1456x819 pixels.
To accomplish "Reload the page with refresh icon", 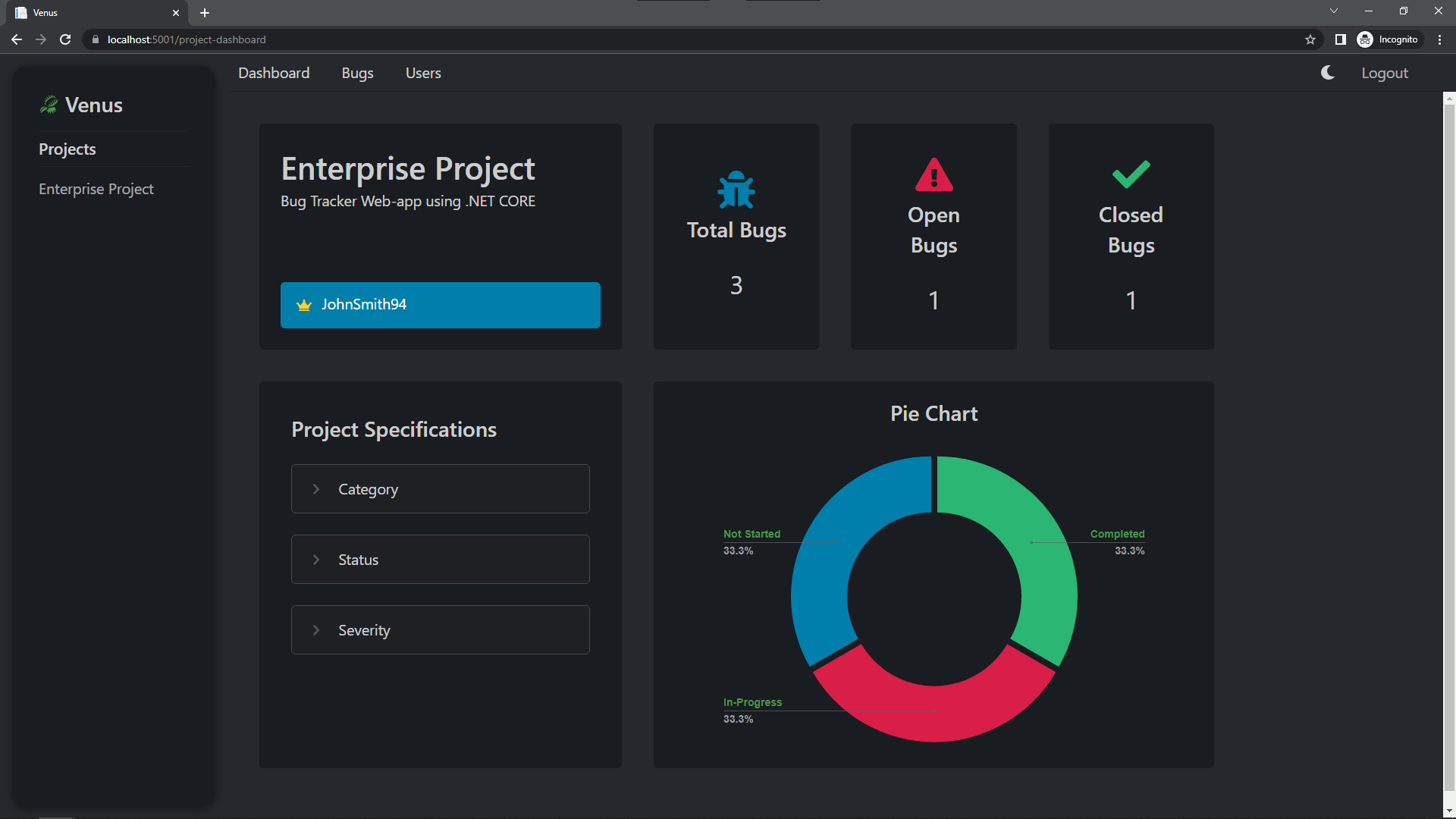I will tap(65, 39).
